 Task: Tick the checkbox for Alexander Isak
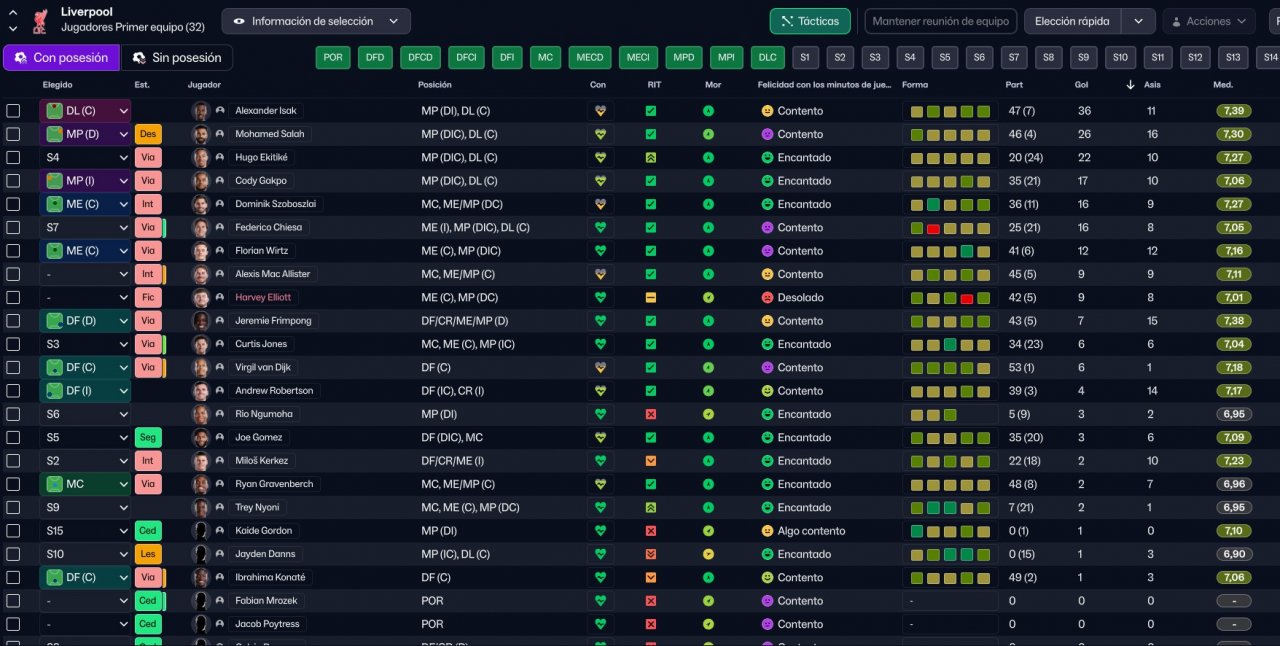tap(13, 111)
